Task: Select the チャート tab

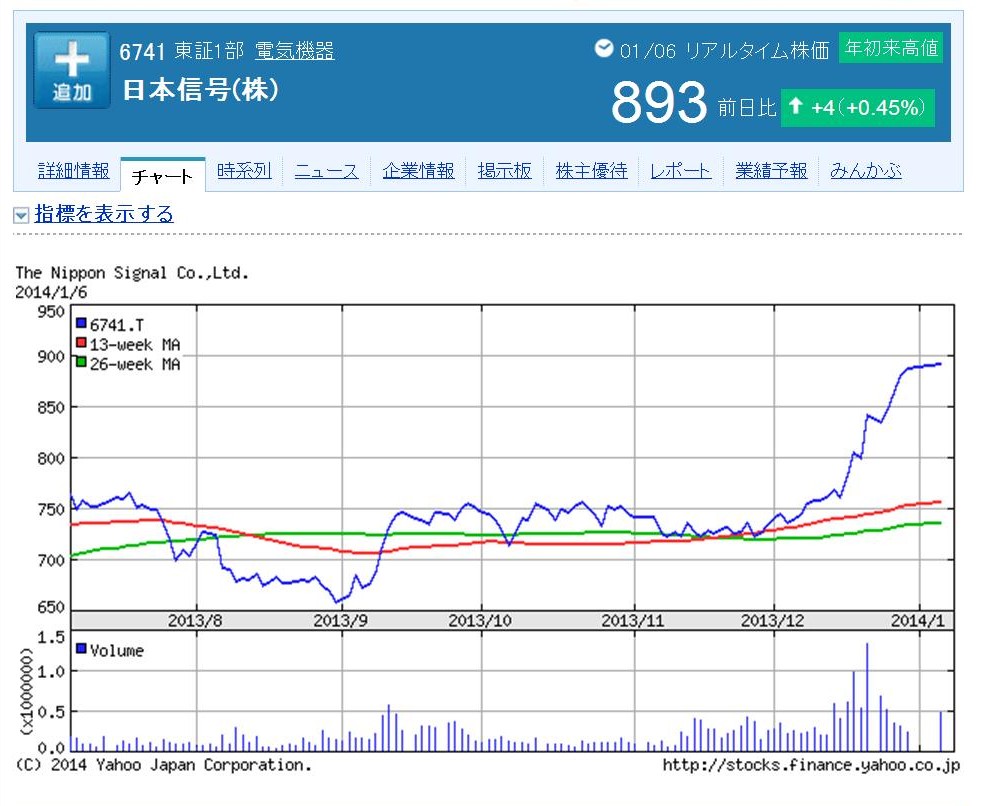Action: tap(163, 175)
